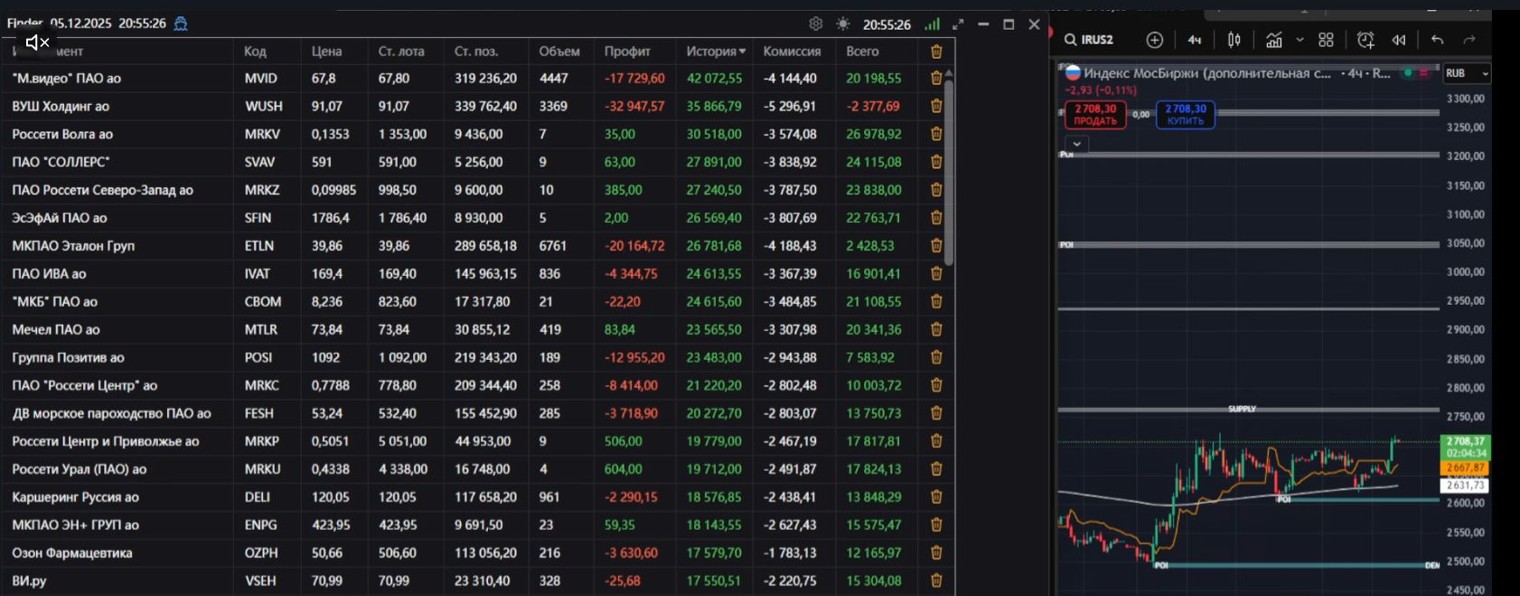Click the SUPPLY zone label on chart
The image size is (1520, 596).
coord(1242,409)
